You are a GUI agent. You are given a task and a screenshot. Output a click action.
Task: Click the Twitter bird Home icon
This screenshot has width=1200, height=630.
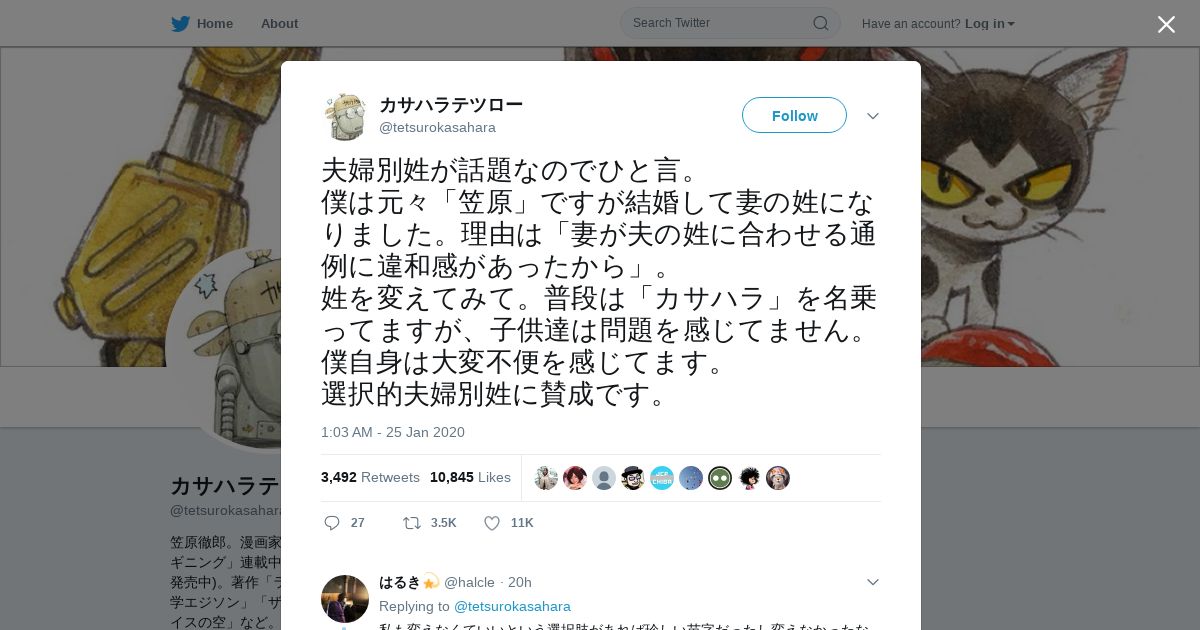[x=180, y=23]
